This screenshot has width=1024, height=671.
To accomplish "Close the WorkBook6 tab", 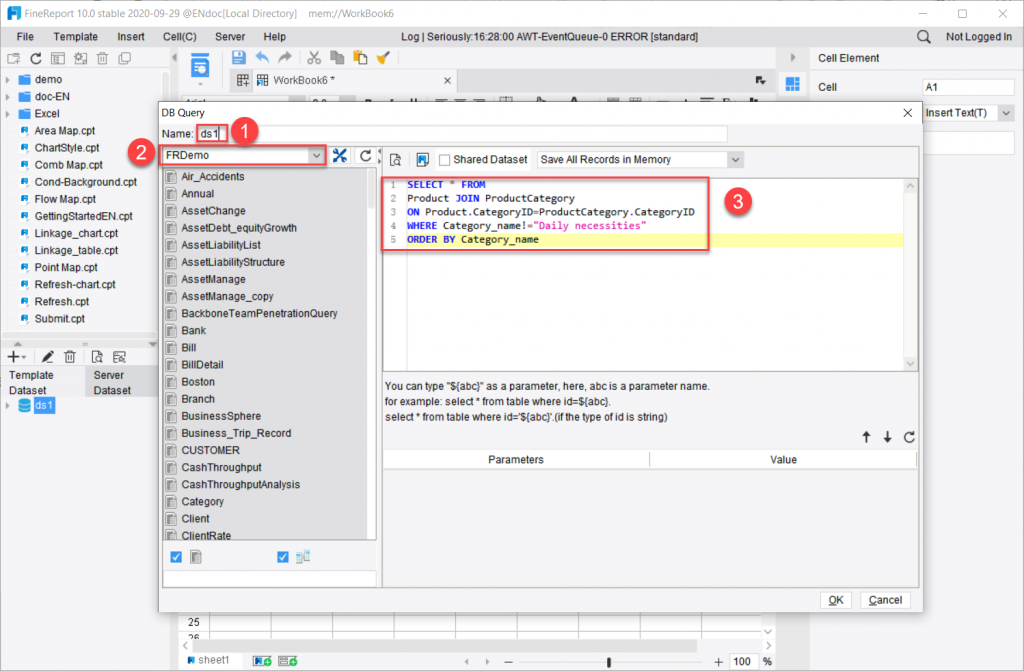I will click(447, 80).
